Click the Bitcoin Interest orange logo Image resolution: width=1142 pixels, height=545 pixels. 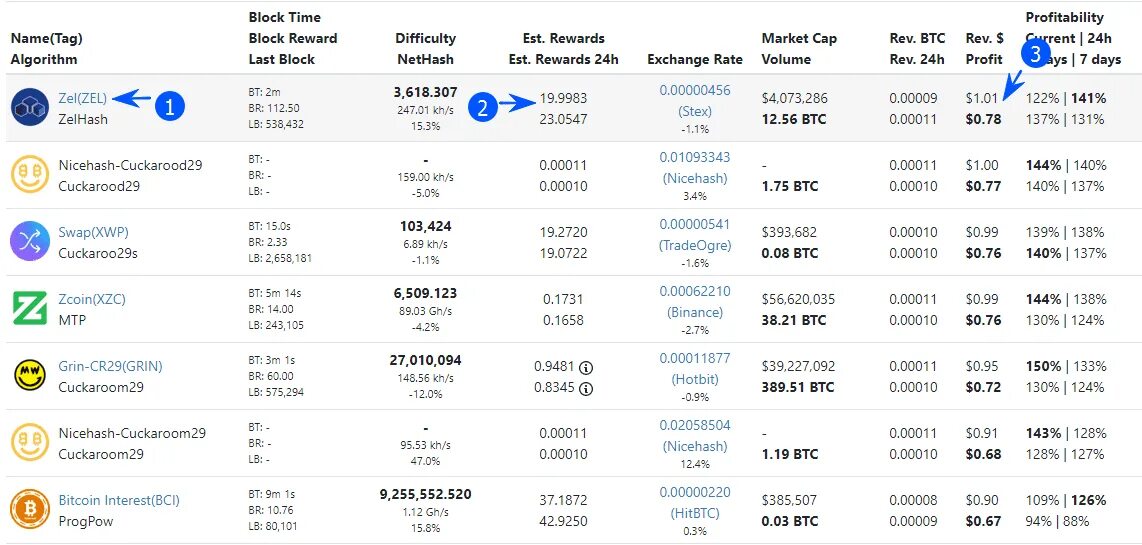(30, 510)
